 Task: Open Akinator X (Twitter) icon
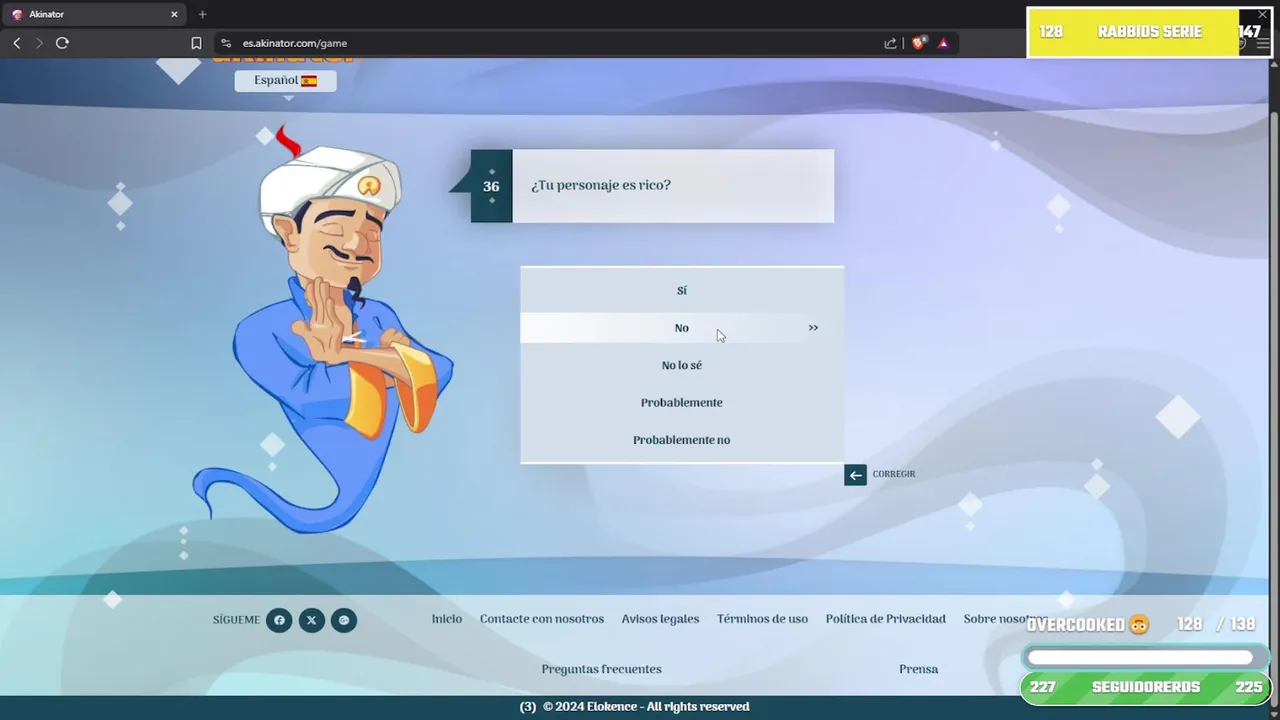coord(311,620)
